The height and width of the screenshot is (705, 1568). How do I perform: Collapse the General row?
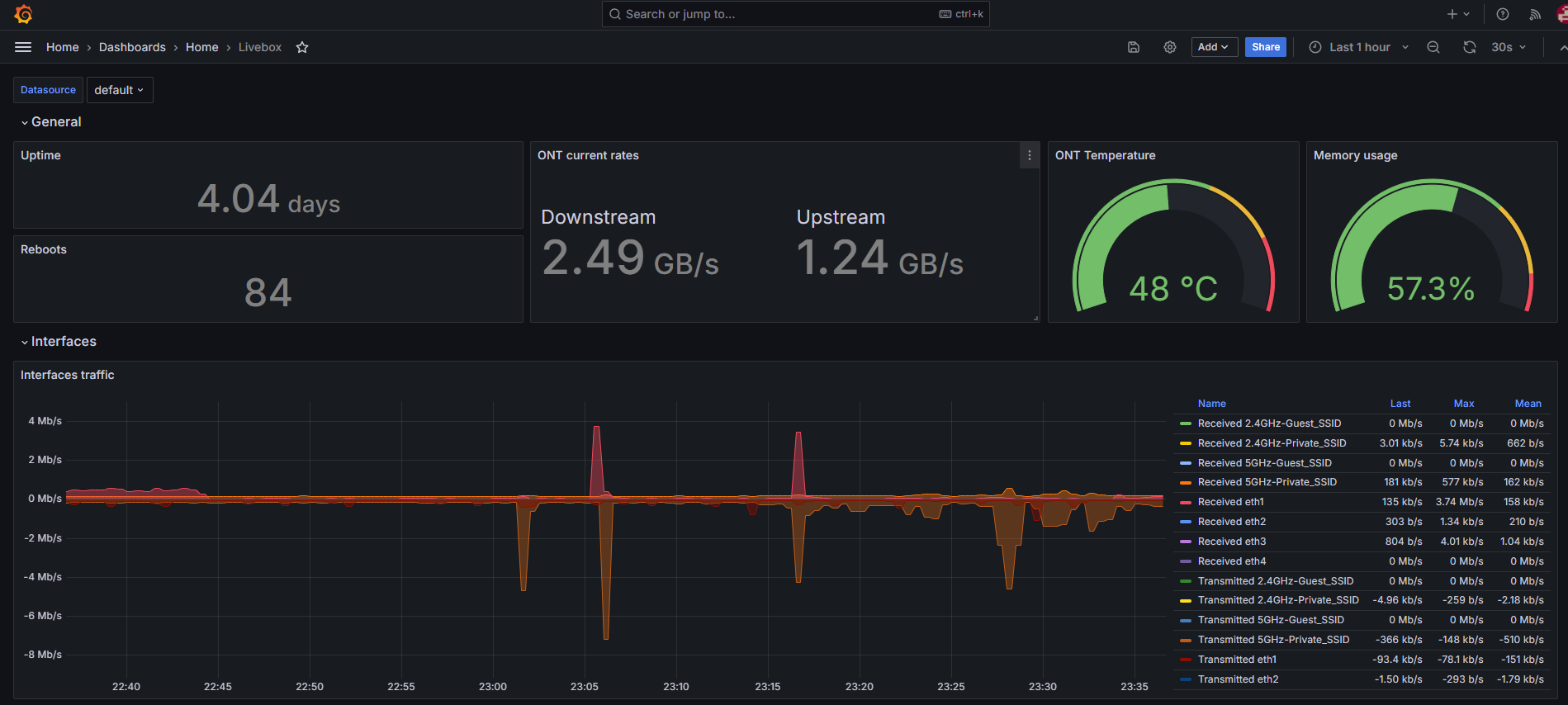(51, 122)
